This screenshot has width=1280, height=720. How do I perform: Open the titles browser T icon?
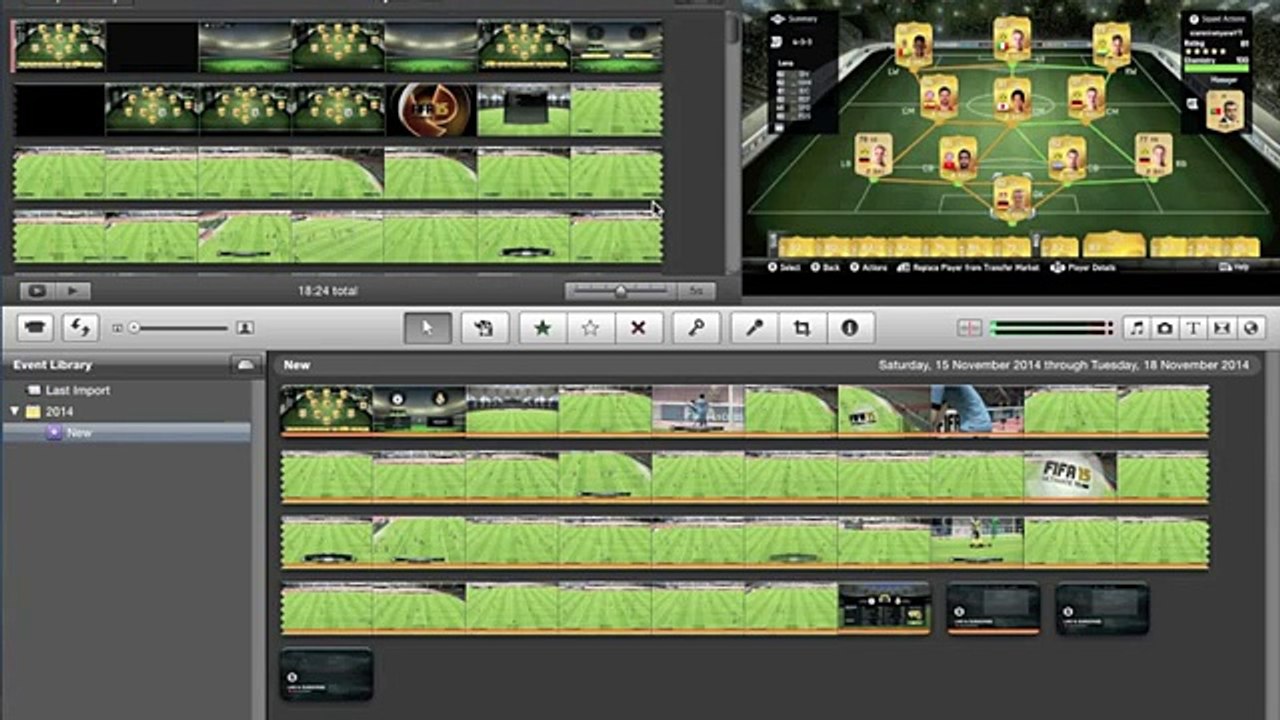pyautogui.click(x=1193, y=328)
